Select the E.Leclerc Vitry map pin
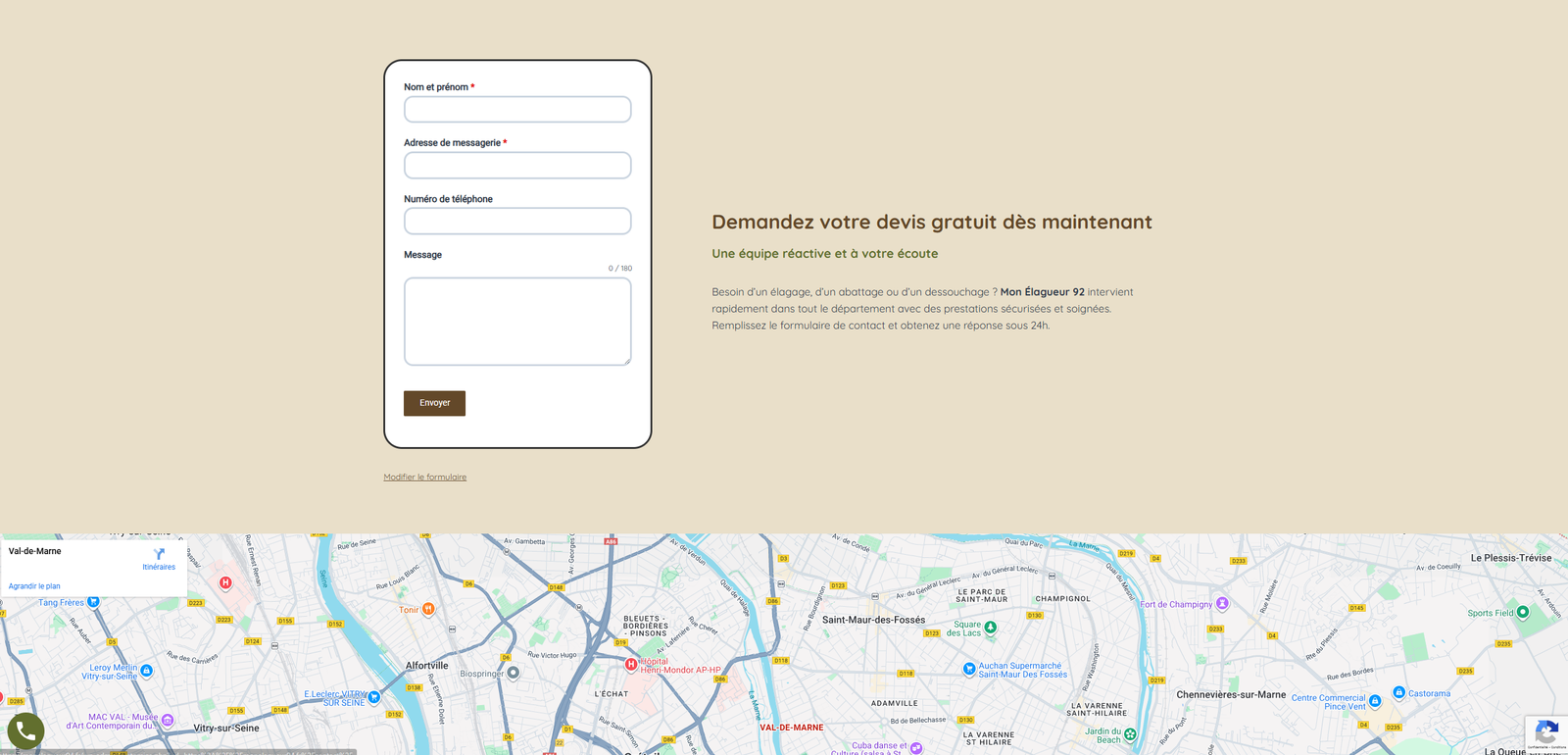1568x755 pixels. coord(373,696)
